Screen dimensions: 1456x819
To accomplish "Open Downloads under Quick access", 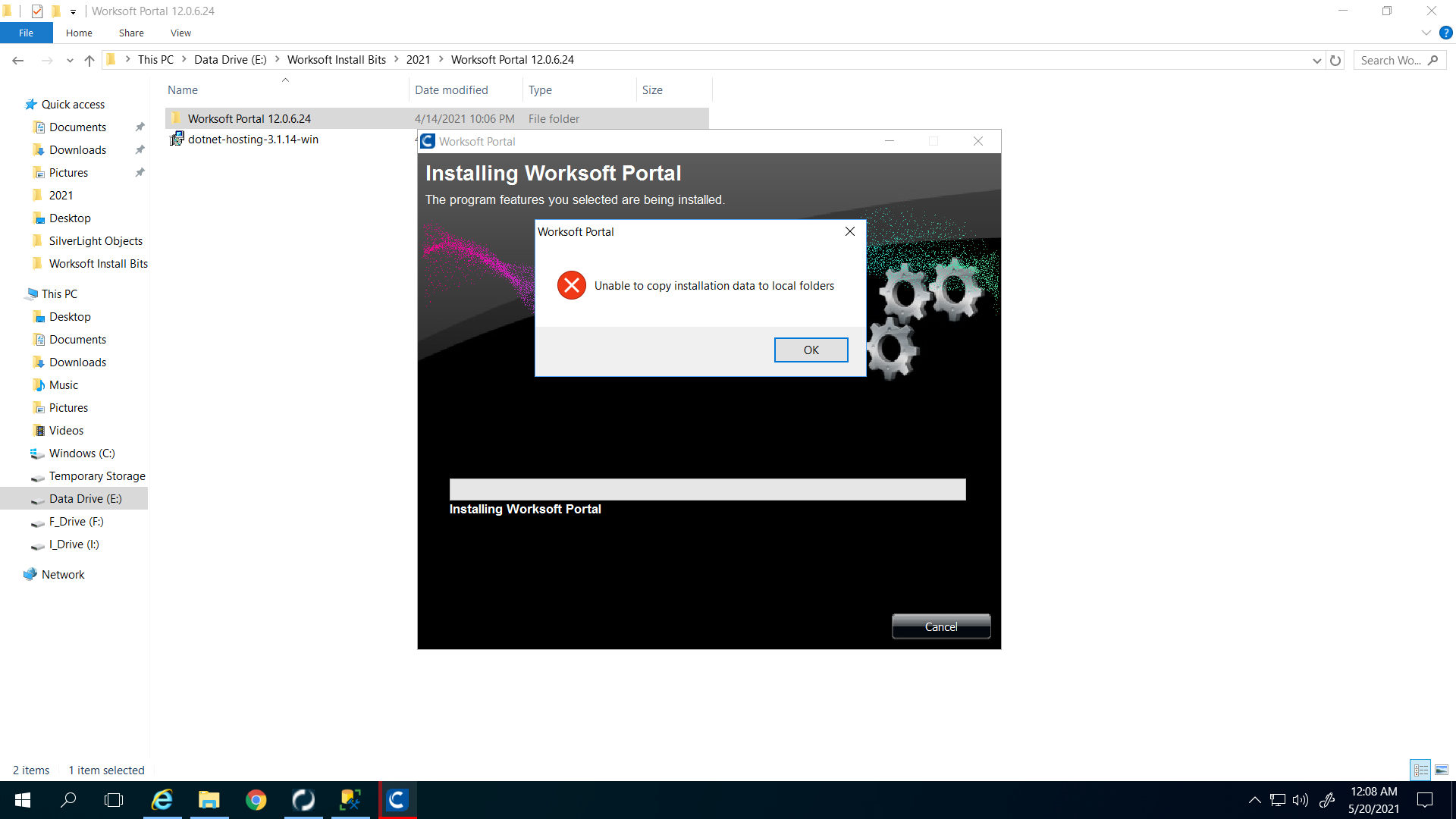I will click(77, 149).
